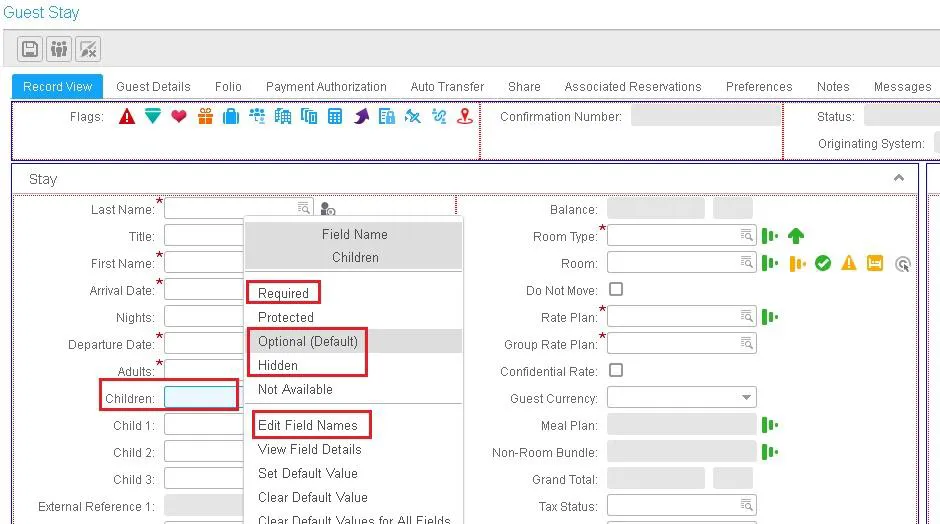The image size is (940, 524).
Task: Click the blue suitcase flag icon
Action: point(231,116)
